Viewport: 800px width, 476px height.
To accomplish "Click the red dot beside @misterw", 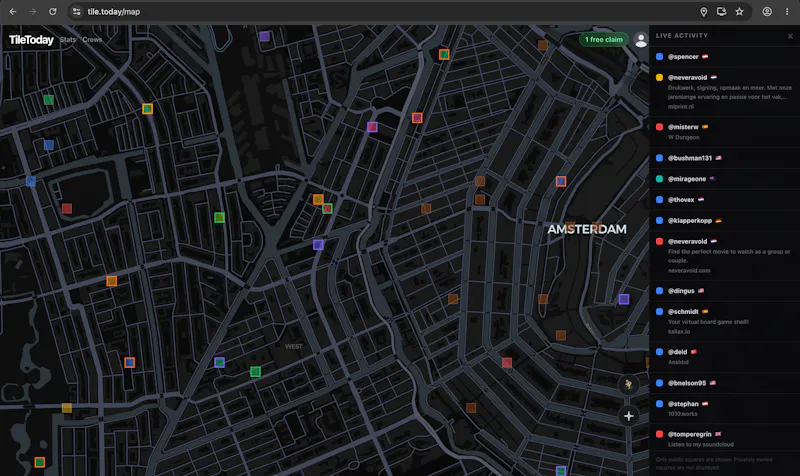I will (659, 127).
